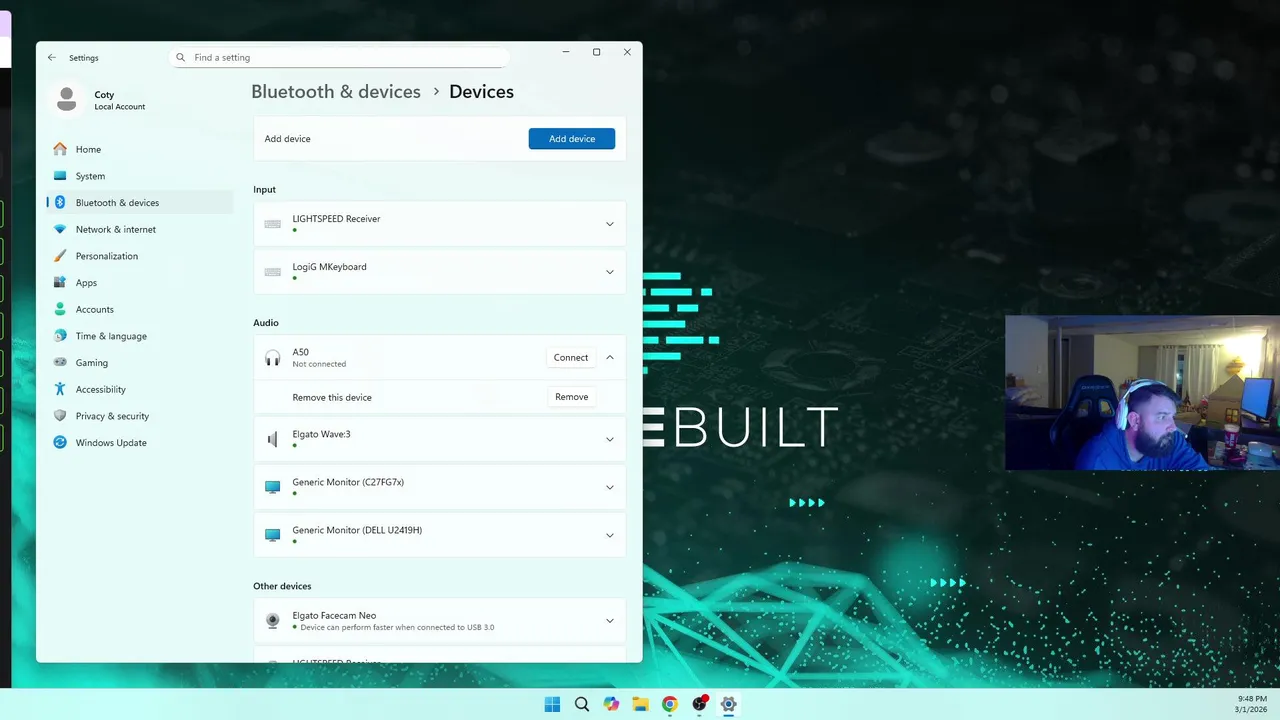Expand the Generic Monitor (C27FG7x) entry

(x=610, y=487)
